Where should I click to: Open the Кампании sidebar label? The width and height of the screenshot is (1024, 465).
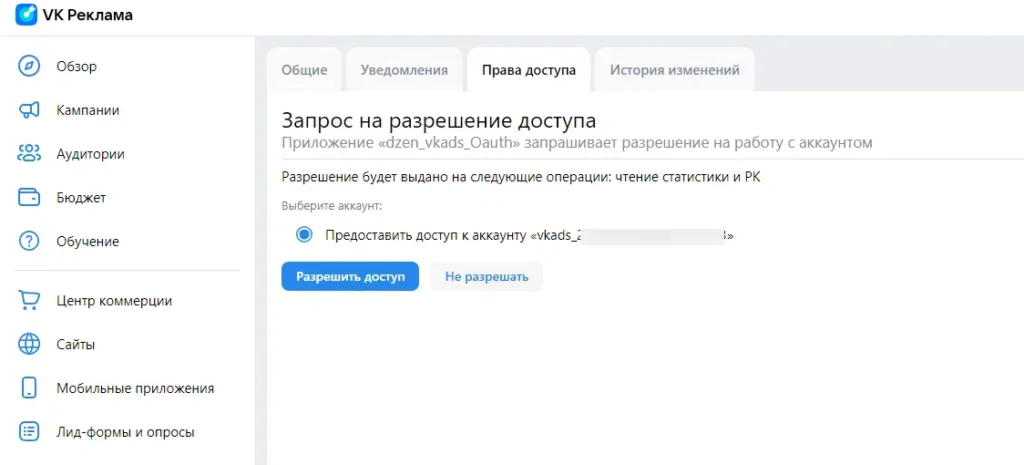click(x=88, y=110)
